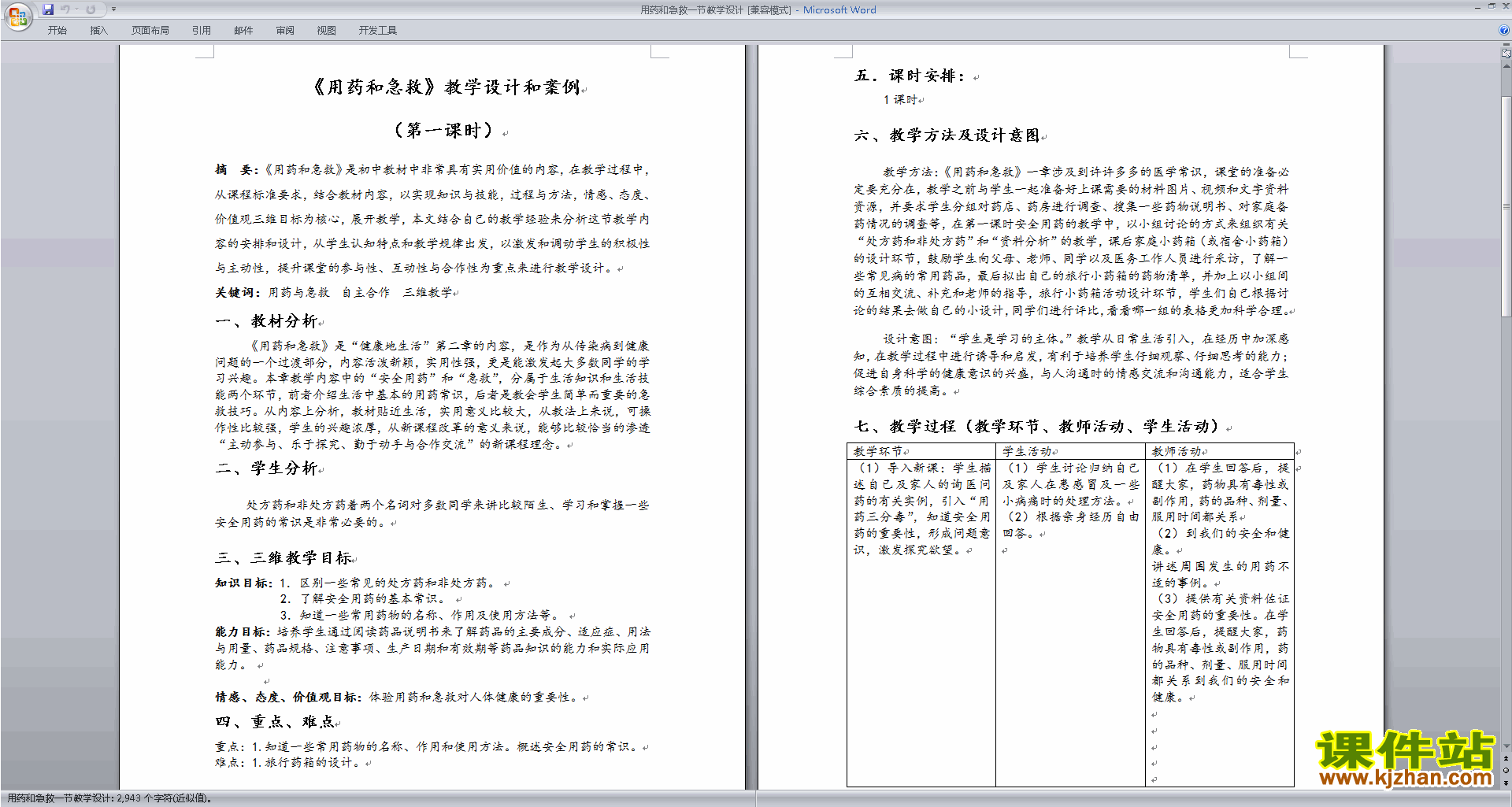Image resolution: width=1512 pixels, height=807 pixels.
Task: Switch to the 插入 ribbon tab
Action: point(98,30)
